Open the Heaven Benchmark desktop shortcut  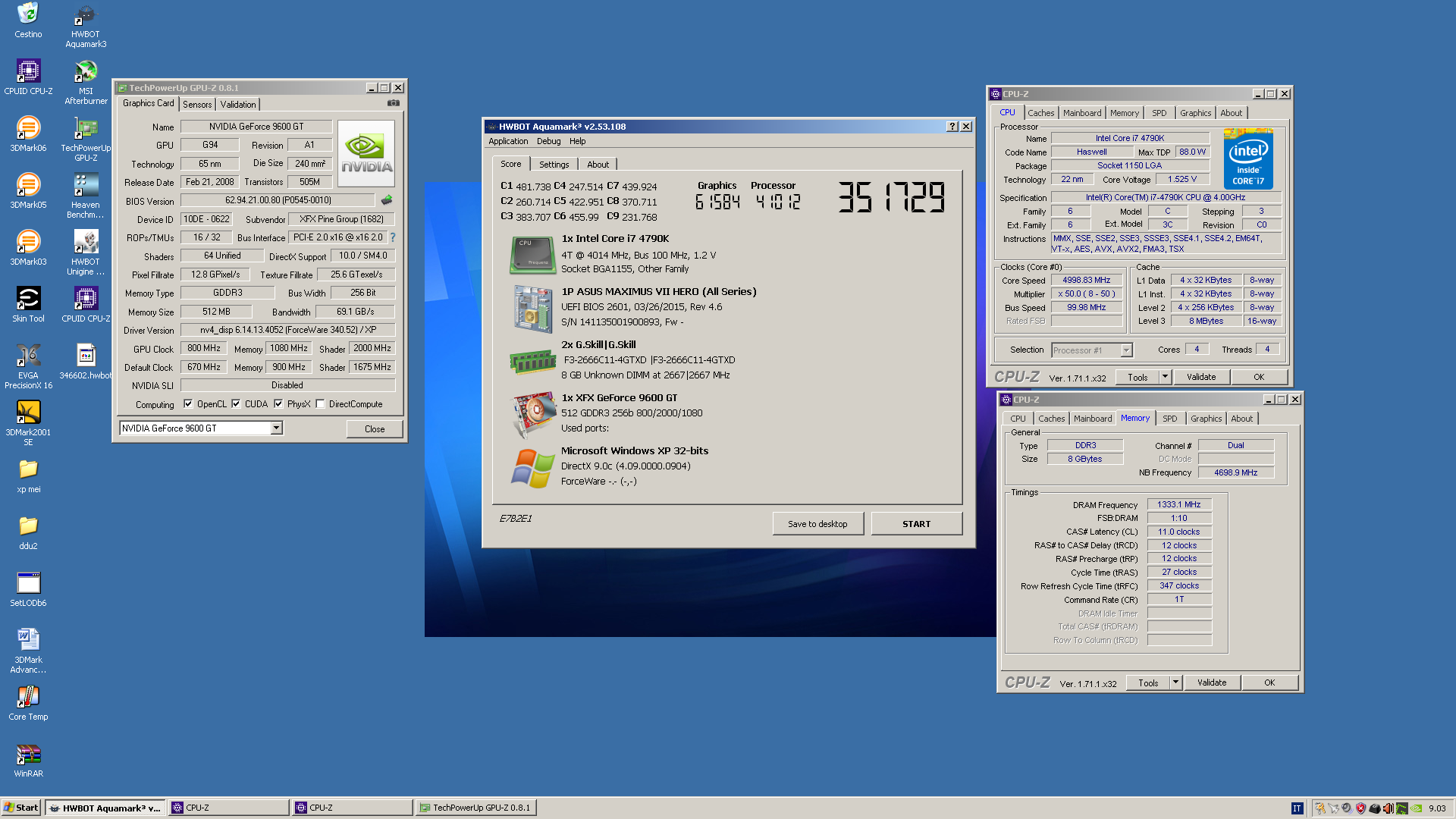coord(86,195)
